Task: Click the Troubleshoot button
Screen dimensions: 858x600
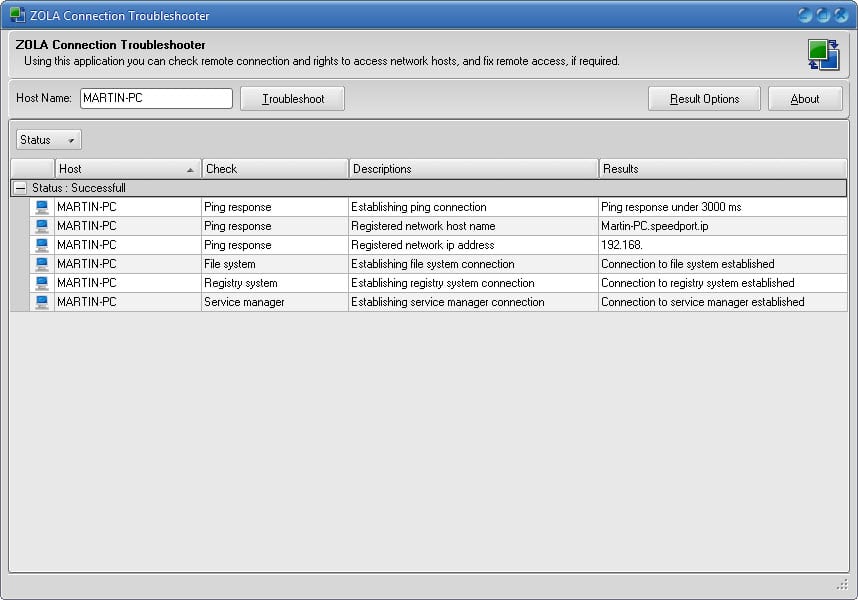Action: [292, 98]
